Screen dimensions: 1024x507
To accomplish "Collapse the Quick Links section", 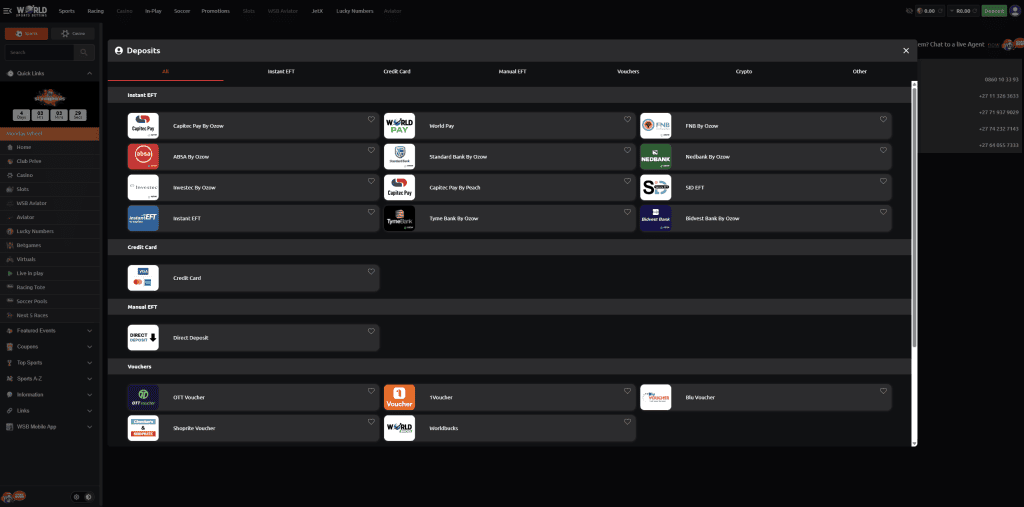I will coord(89,74).
